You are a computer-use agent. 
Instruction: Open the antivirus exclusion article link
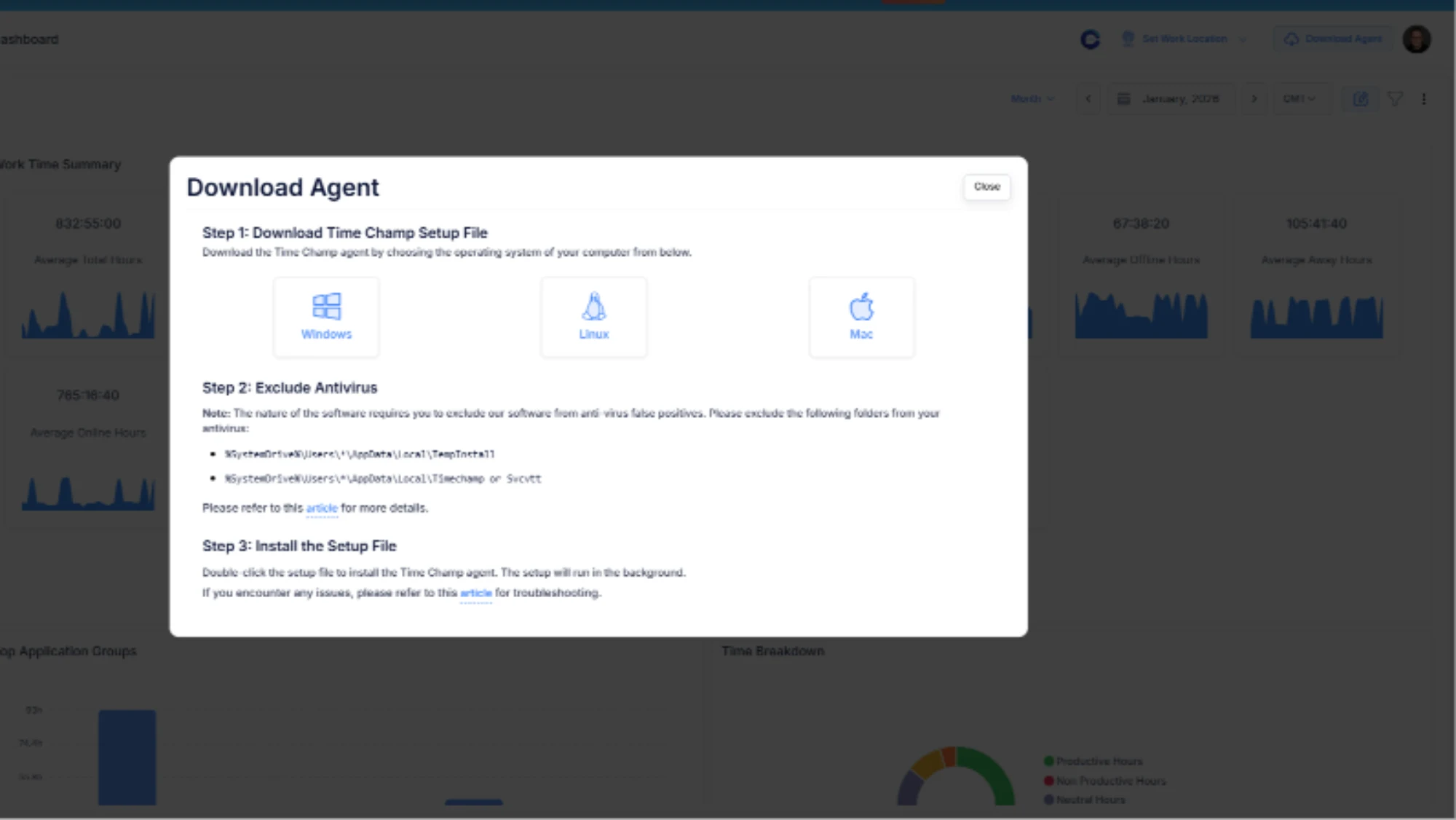click(x=322, y=508)
